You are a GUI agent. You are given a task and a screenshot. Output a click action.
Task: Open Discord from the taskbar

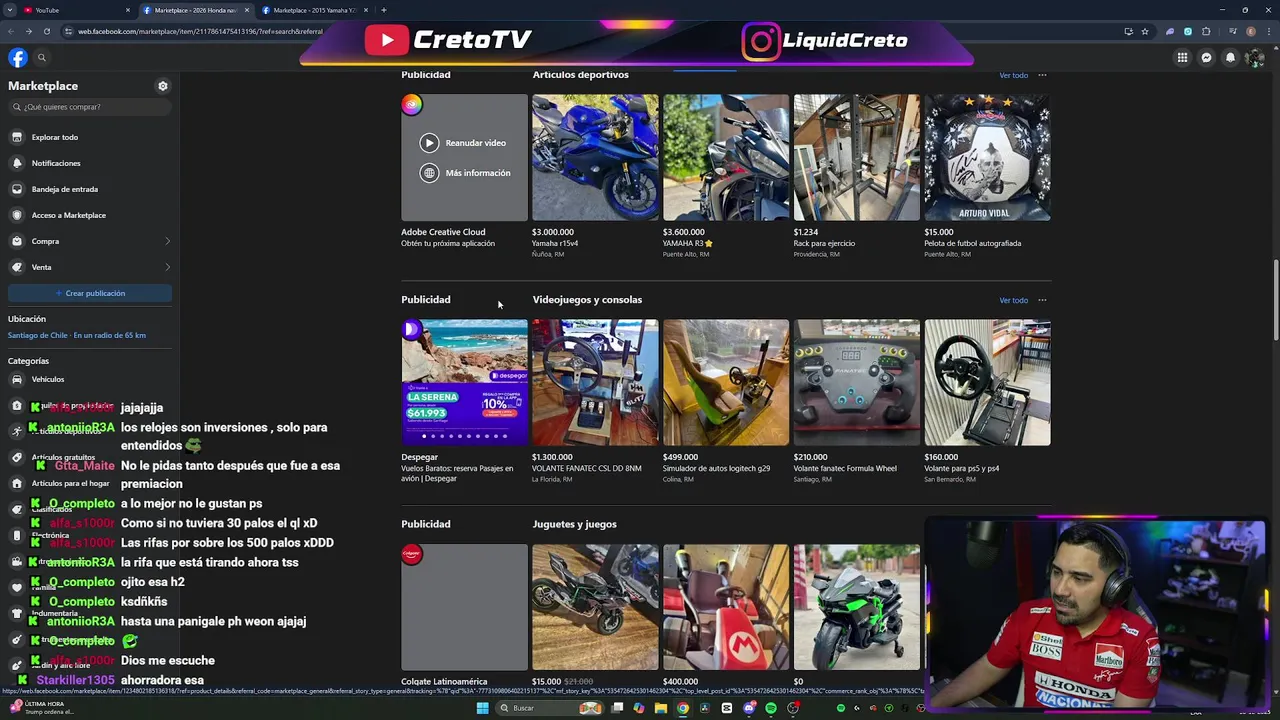(x=749, y=708)
